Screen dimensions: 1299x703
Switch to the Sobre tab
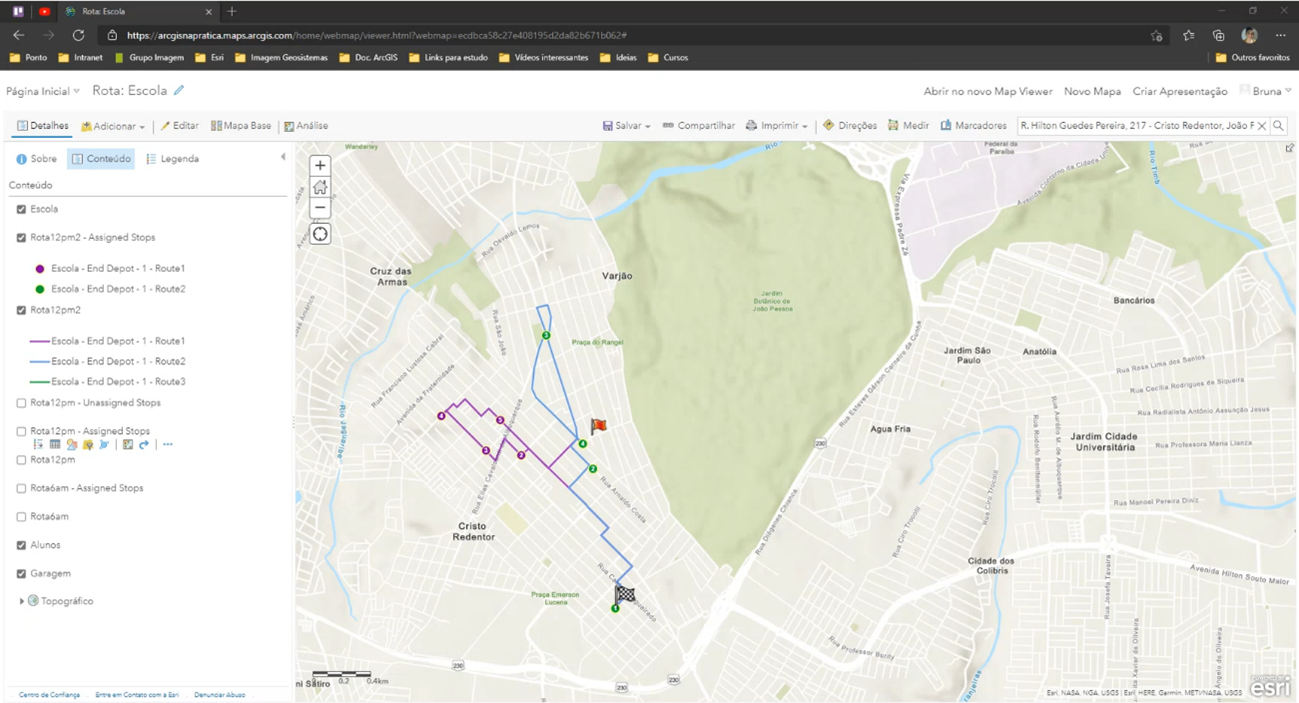click(x=36, y=159)
